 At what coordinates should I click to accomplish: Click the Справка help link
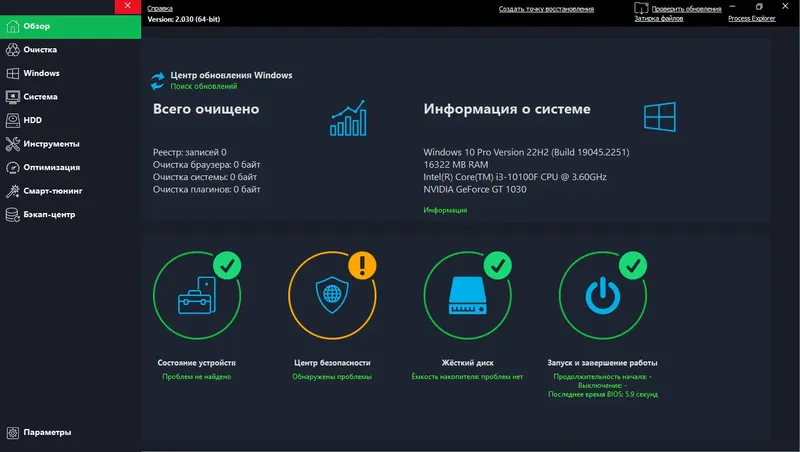click(160, 8)
